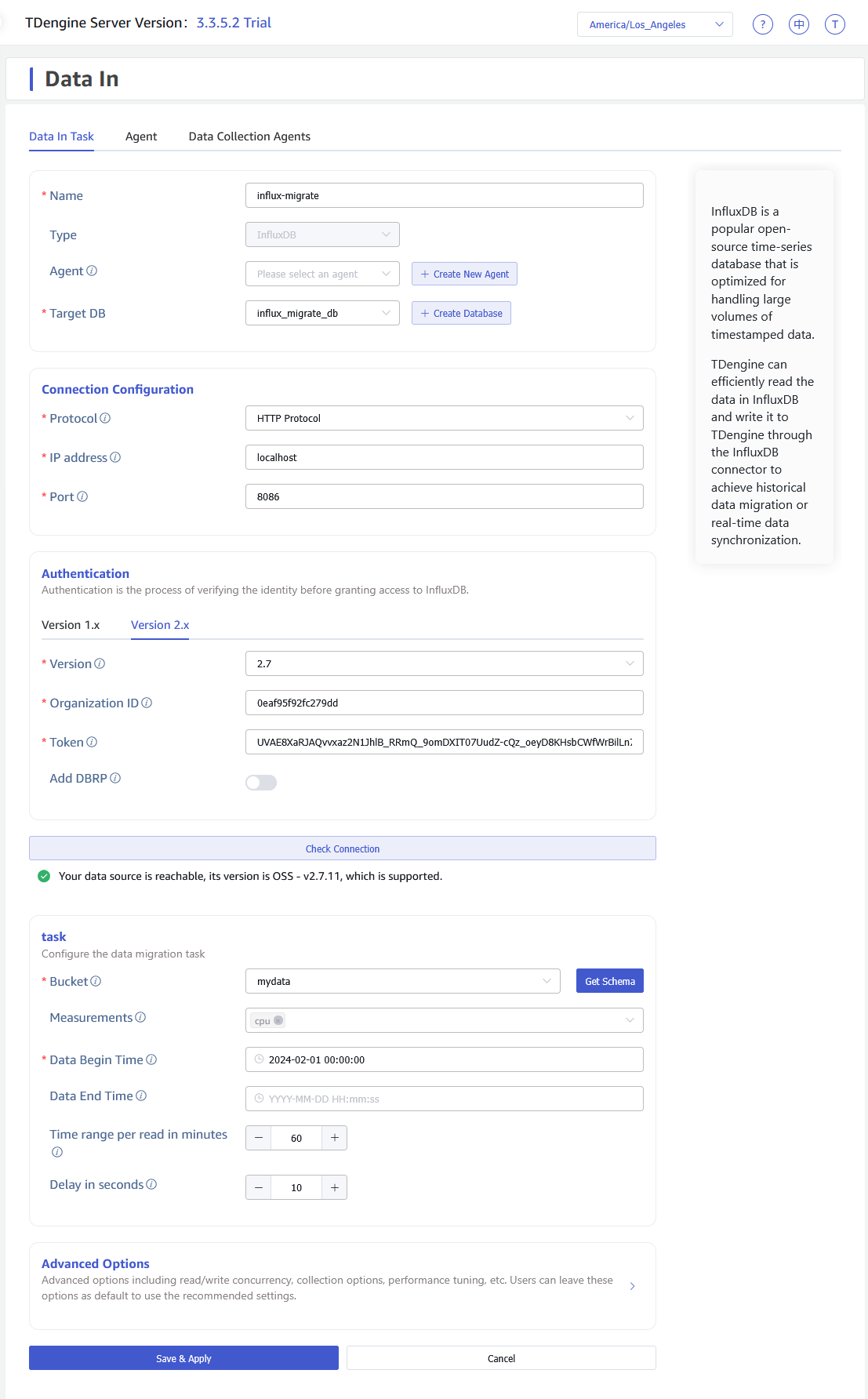The width and height of the screenshot is (868, 1399).
Task: Toggle the Add DBRP switch
Action: [261, 783]
